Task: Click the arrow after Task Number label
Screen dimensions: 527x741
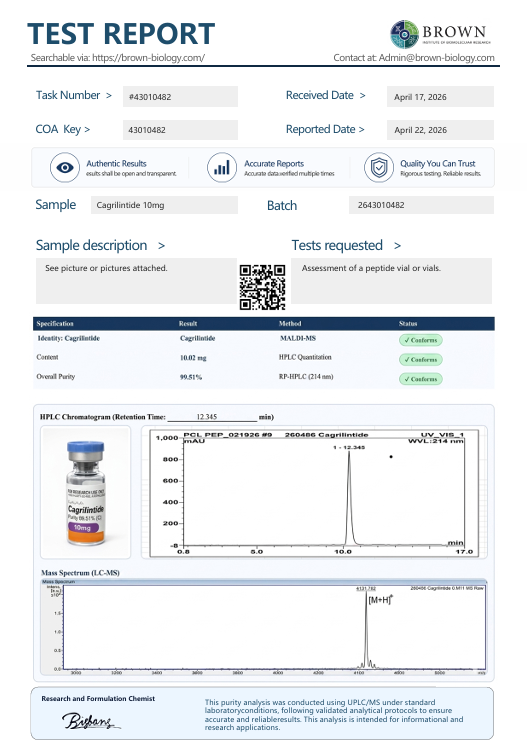Action: (109, 95)
